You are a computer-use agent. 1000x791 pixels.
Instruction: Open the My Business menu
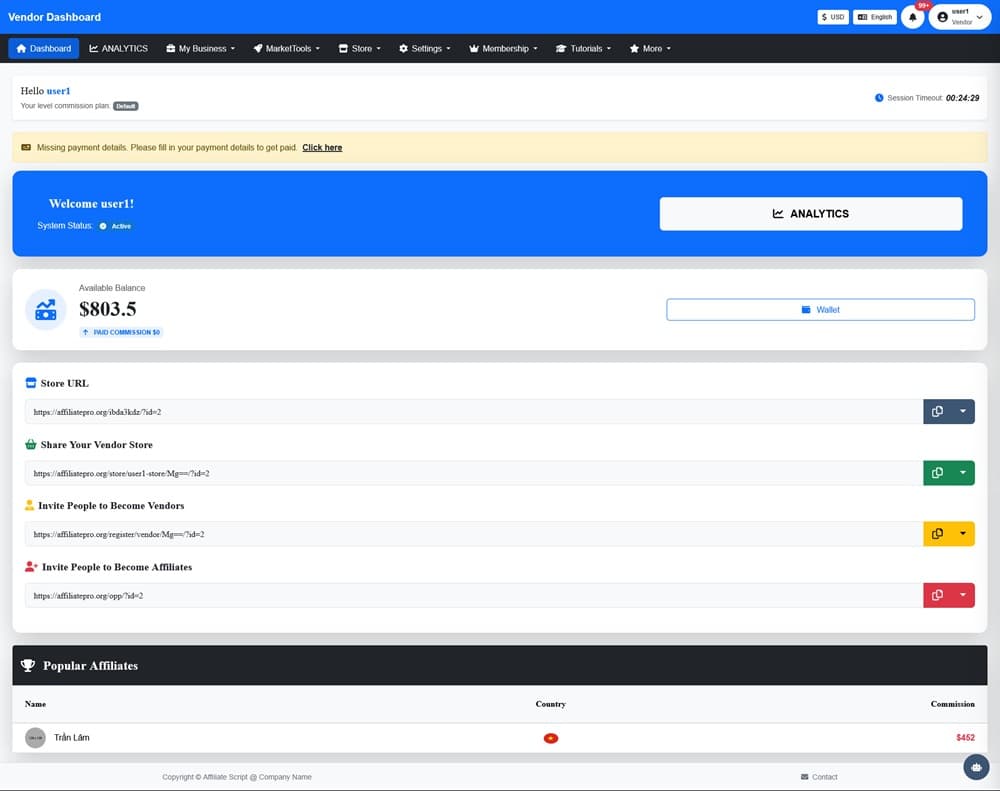point(201,48)
